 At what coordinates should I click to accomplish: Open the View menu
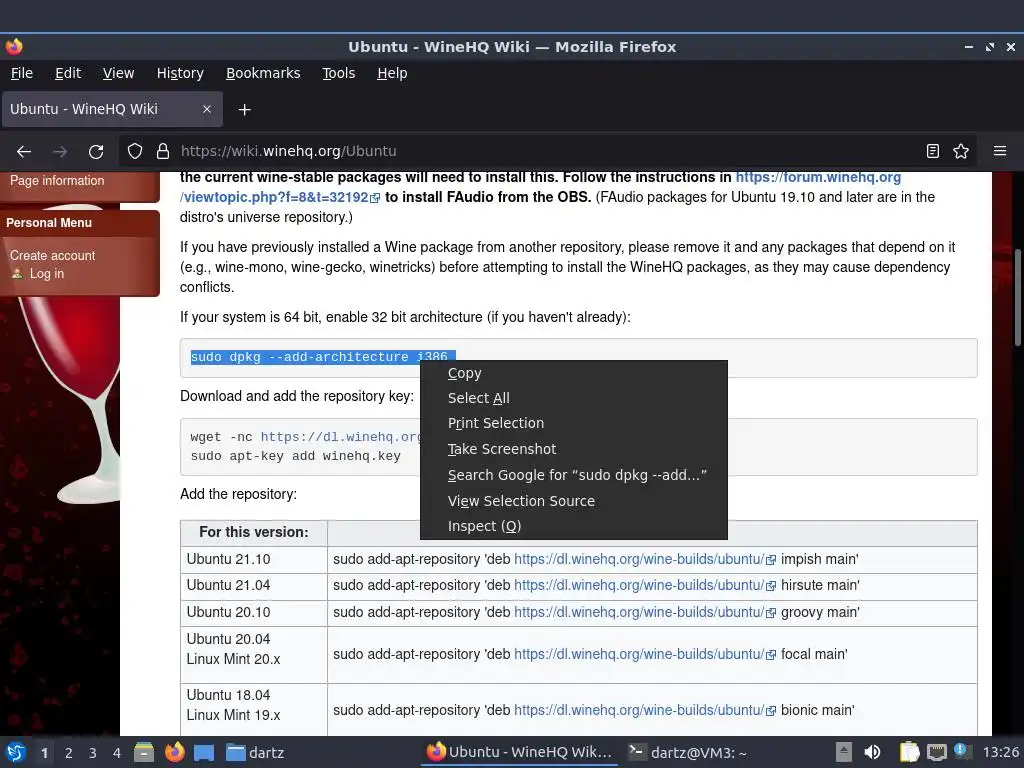click(118, 73)
